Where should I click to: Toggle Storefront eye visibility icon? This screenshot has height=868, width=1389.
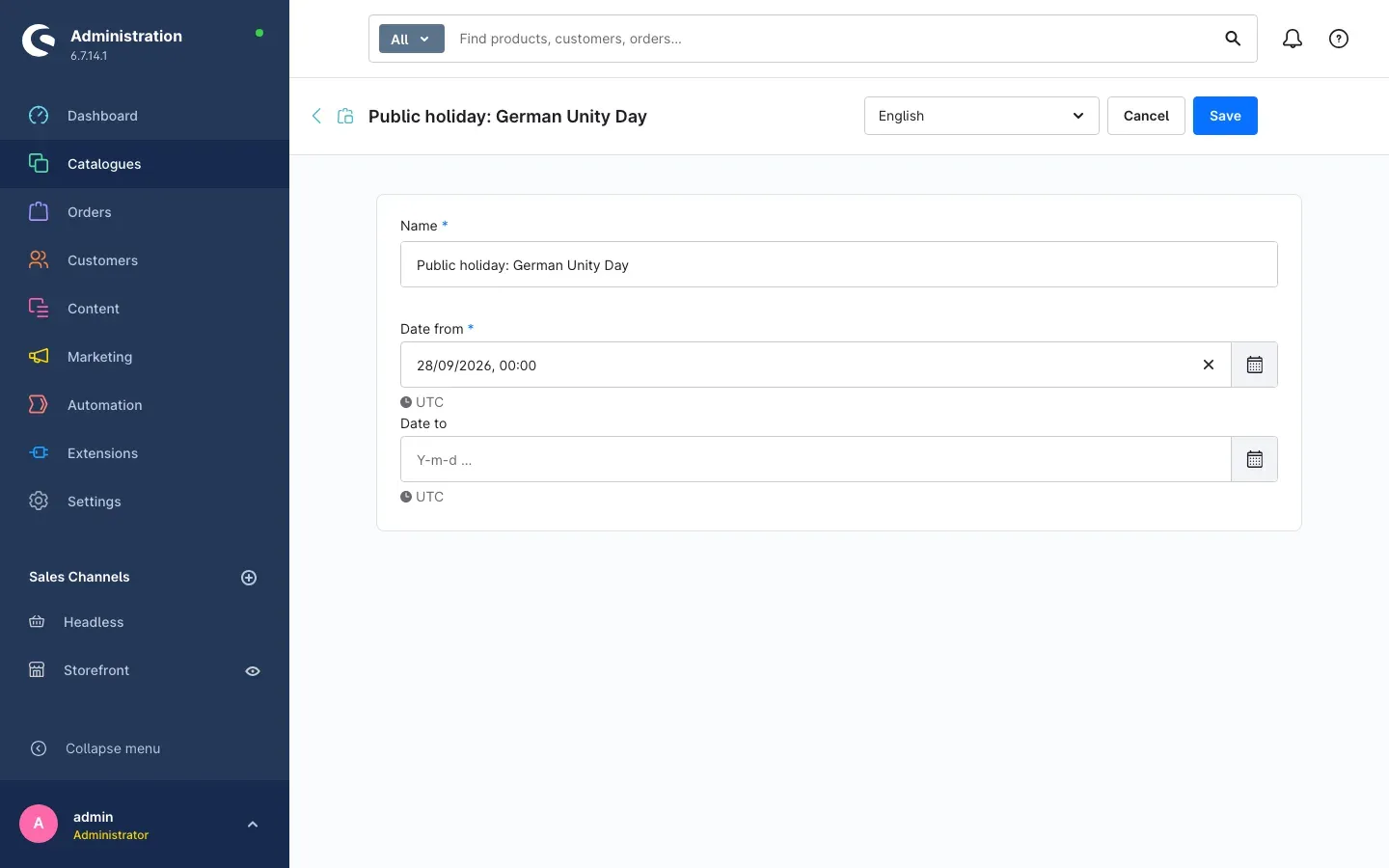click(x=253, y=671)
